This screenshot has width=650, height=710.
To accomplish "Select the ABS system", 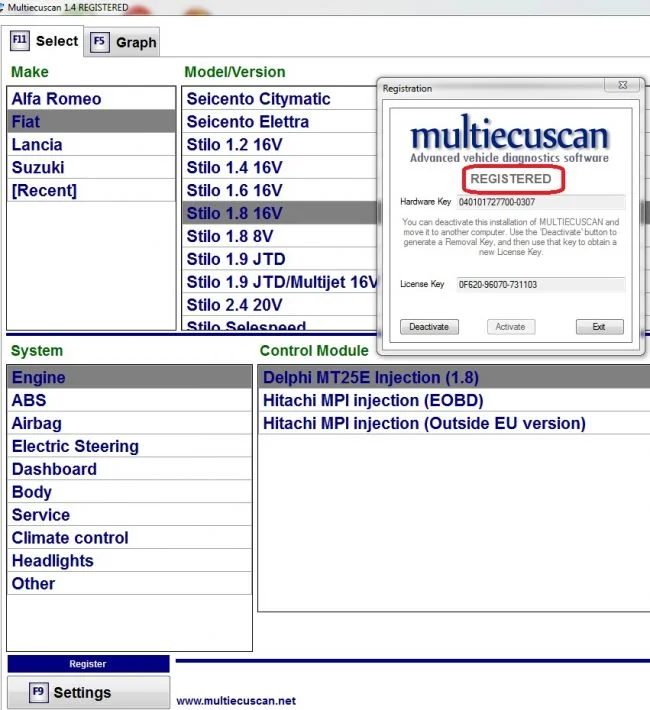I will click(x=29, y=401).
